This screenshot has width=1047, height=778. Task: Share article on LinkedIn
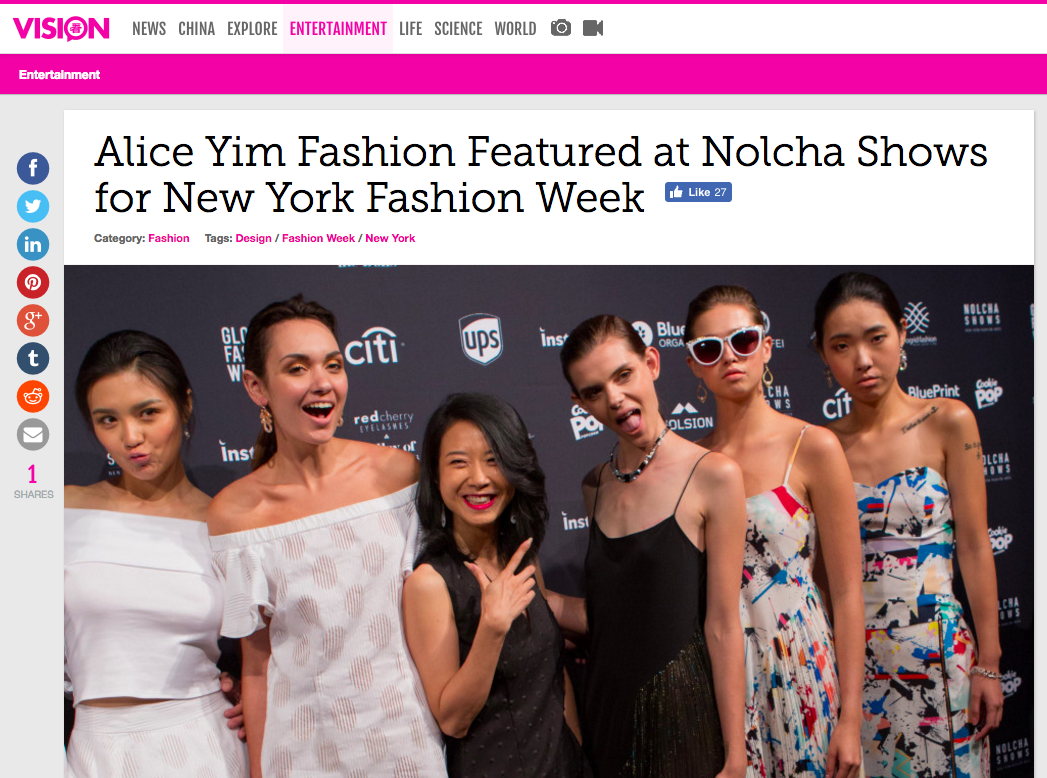click(33, 244)
